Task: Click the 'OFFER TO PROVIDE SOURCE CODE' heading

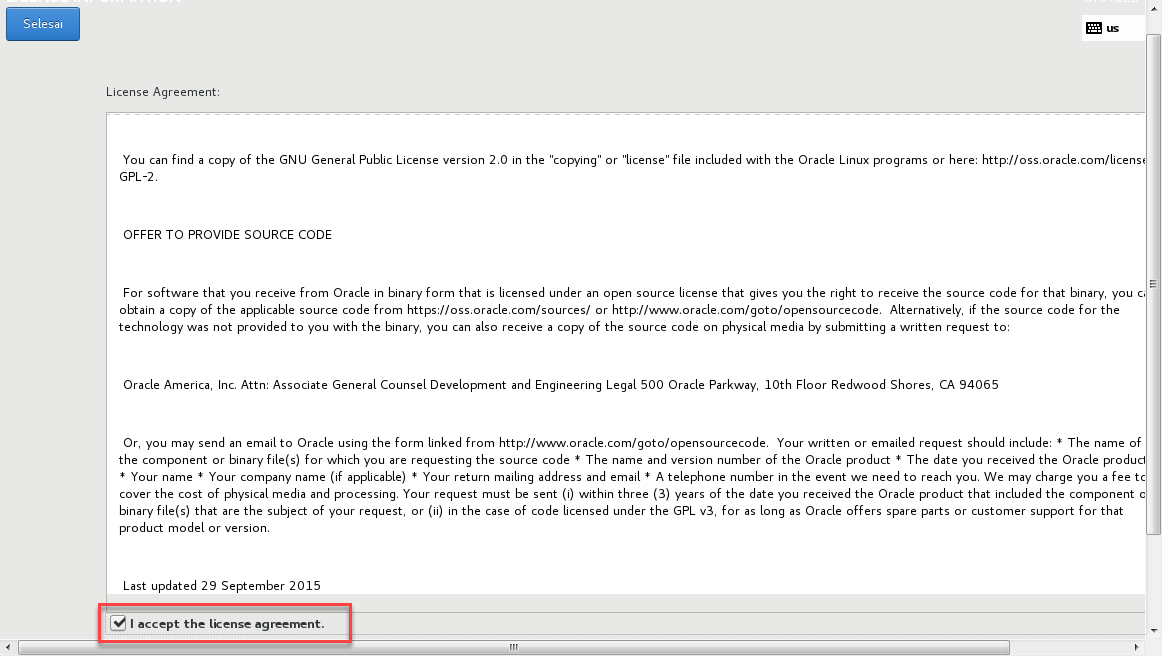Action: (226, 234)
